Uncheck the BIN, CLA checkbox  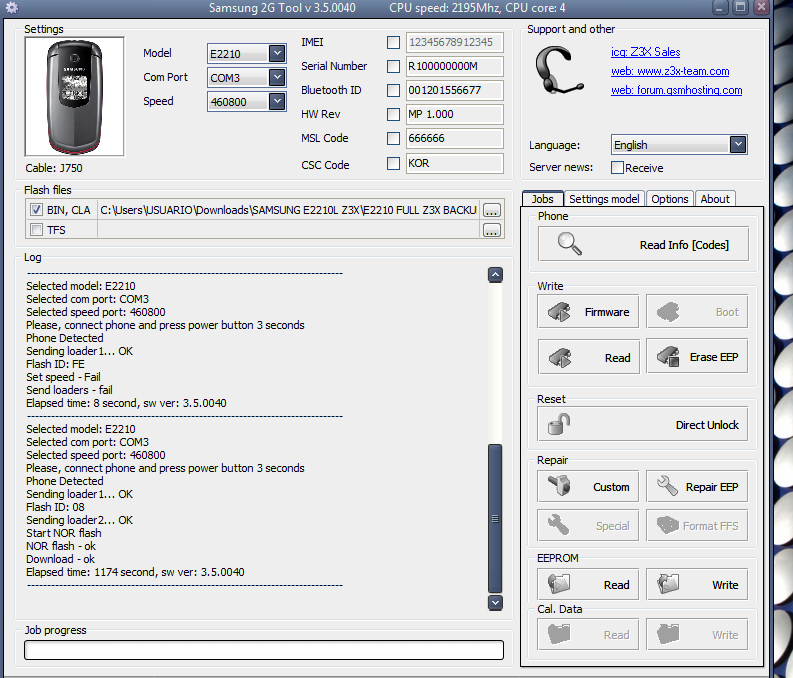36,209
